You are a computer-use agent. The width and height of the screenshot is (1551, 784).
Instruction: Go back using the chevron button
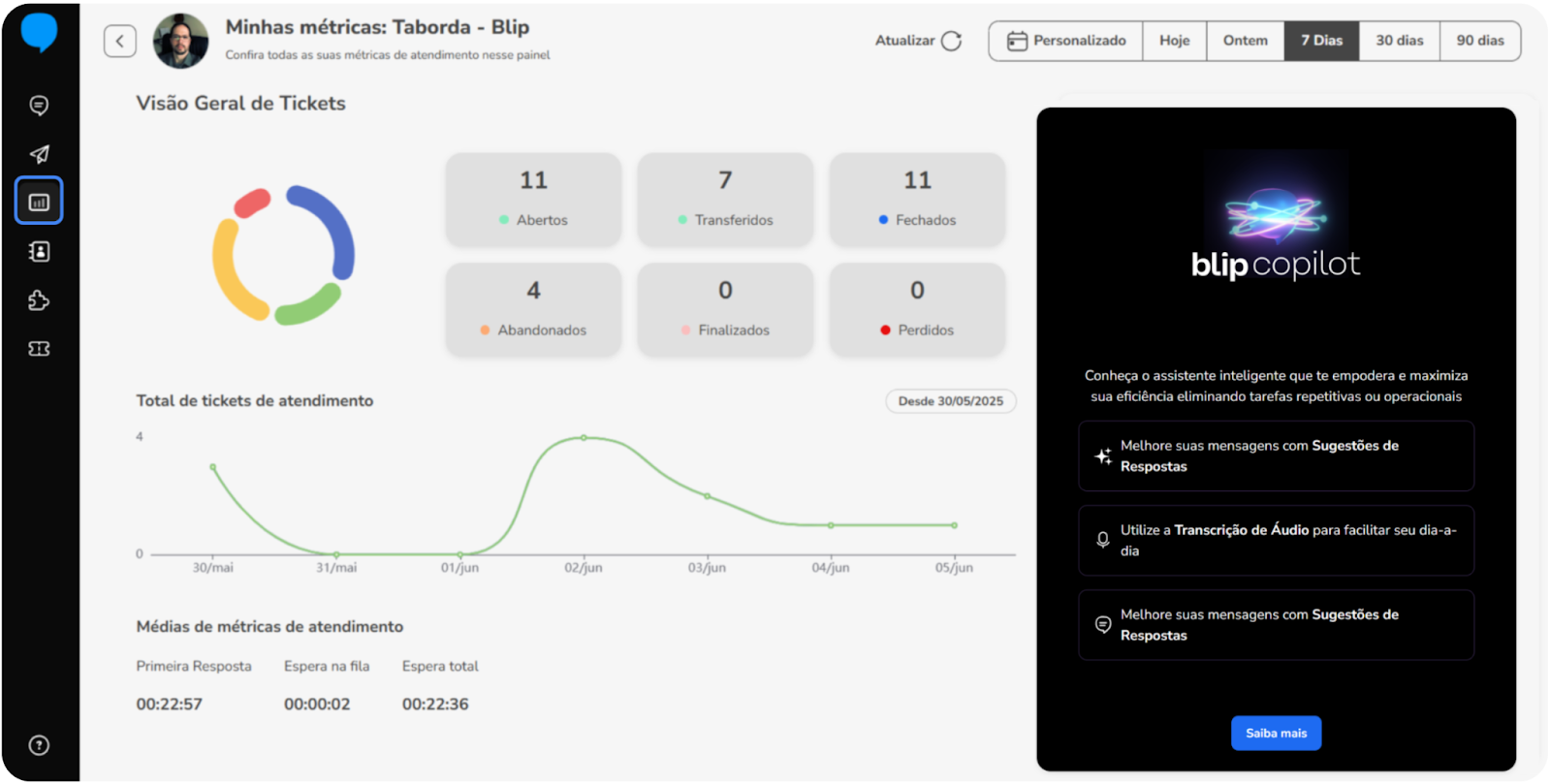click(120, 41)
